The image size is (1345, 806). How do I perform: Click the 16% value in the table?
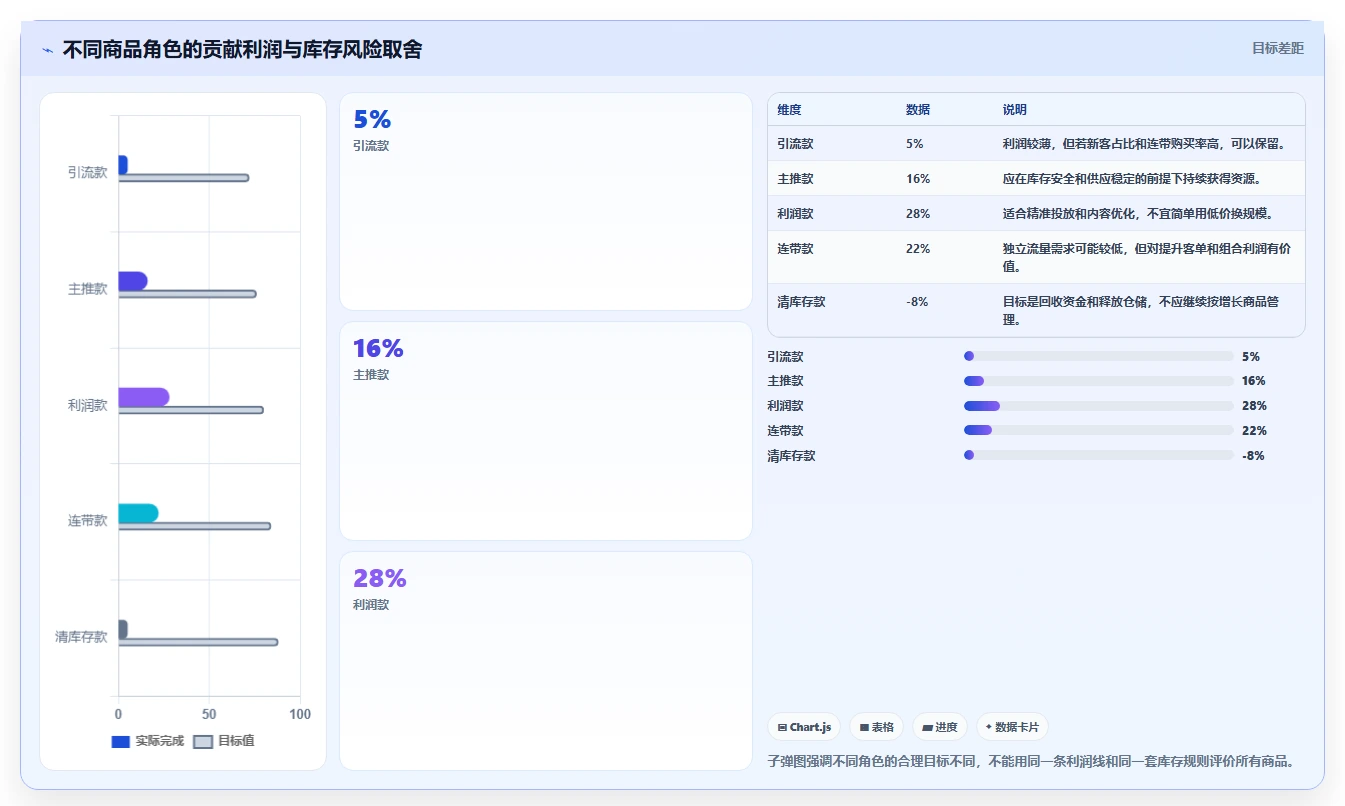(918, 179)
